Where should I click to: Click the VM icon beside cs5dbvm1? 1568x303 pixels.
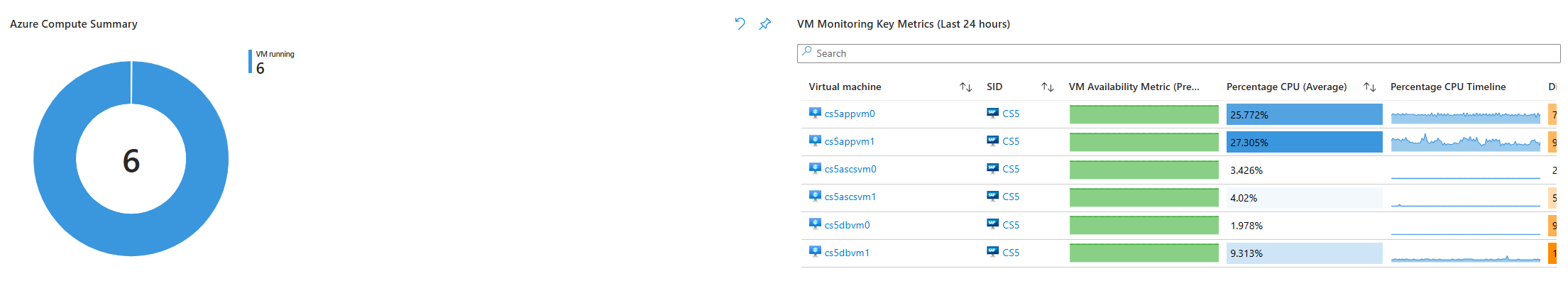tap(815, 252)
